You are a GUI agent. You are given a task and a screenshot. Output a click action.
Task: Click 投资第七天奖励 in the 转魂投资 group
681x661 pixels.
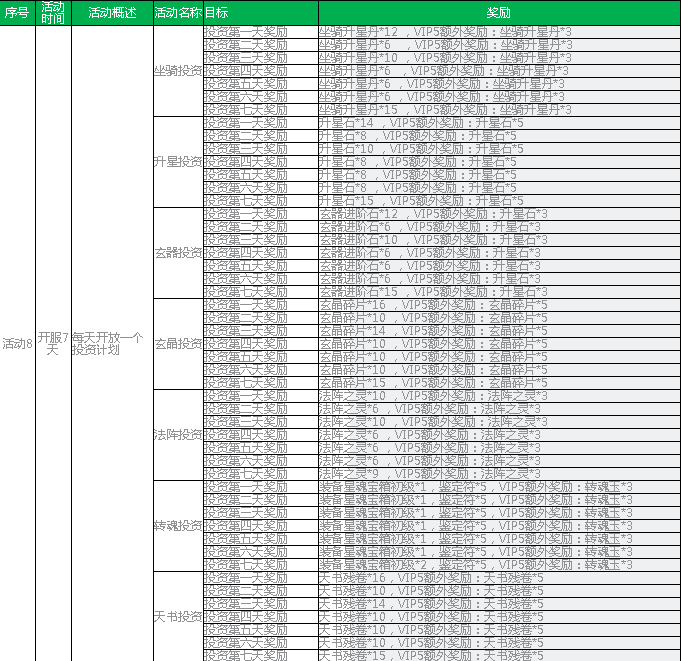click(x=261, y=565)
